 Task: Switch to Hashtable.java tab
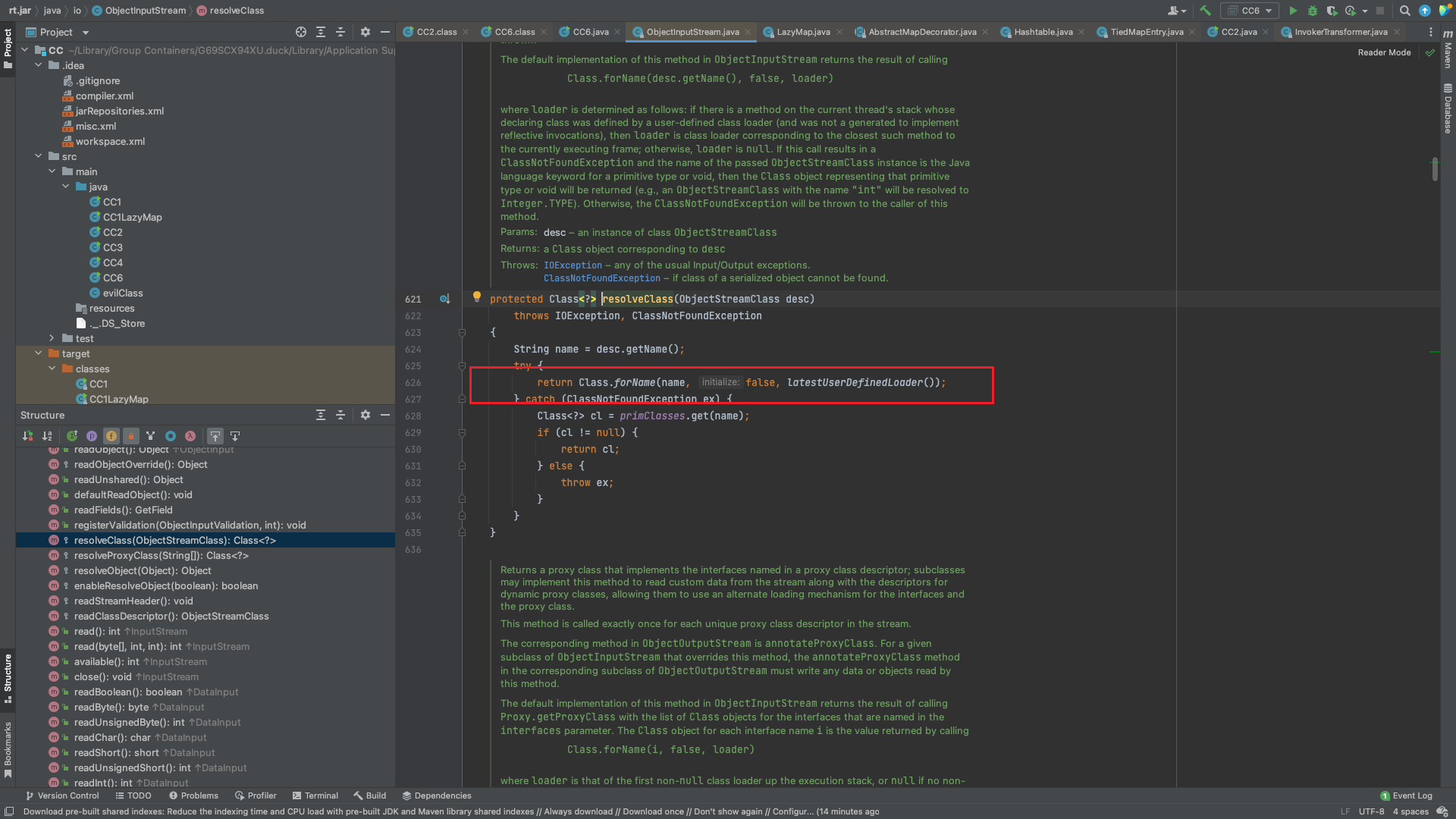click(1043, 32)
